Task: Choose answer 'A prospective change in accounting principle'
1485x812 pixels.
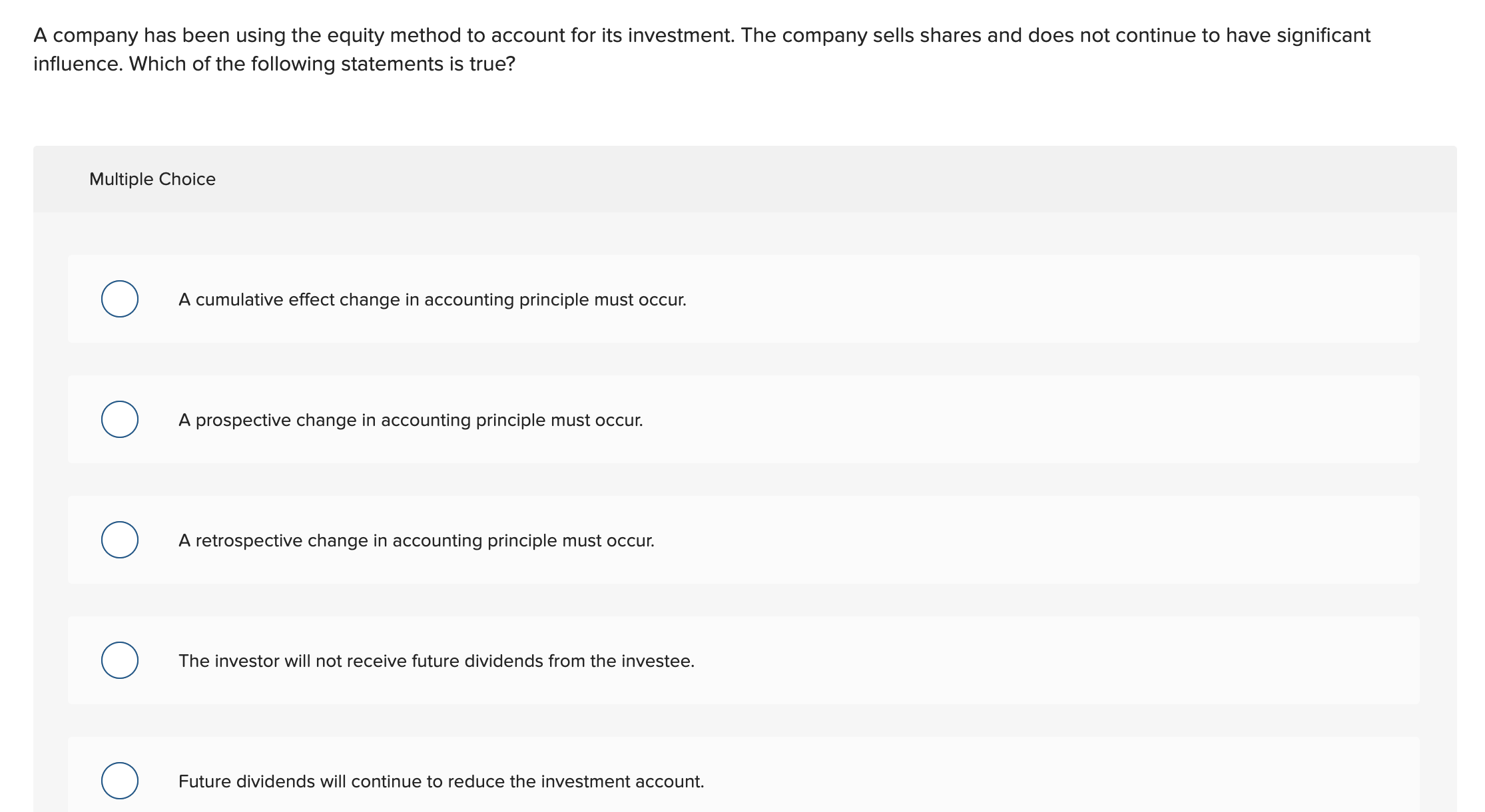Action: (410, 419)
